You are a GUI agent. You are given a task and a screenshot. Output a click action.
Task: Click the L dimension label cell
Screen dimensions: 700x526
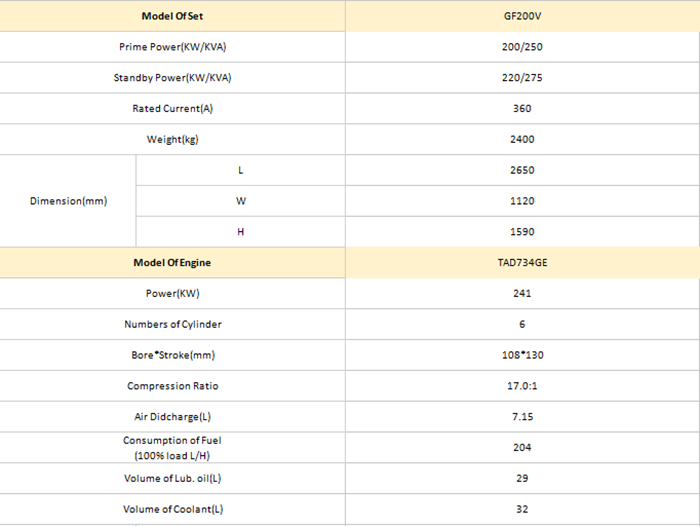(x=241, y=170)
